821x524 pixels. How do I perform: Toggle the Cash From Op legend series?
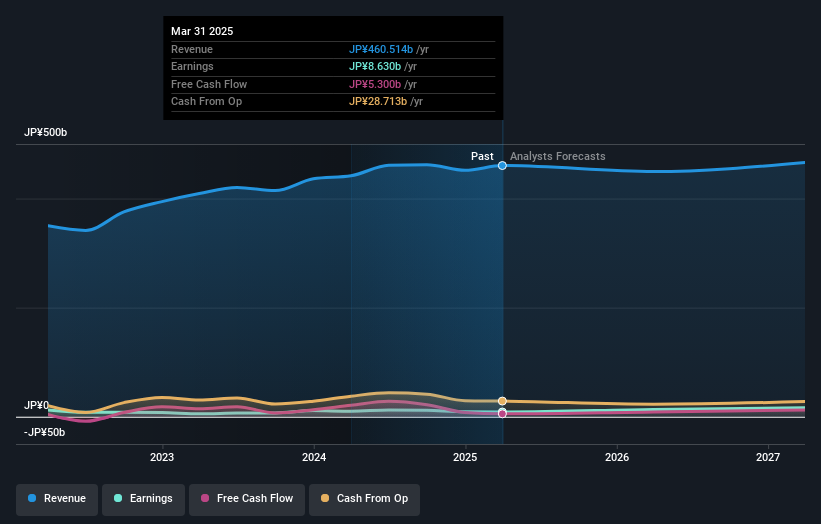[x=364, y=499]
